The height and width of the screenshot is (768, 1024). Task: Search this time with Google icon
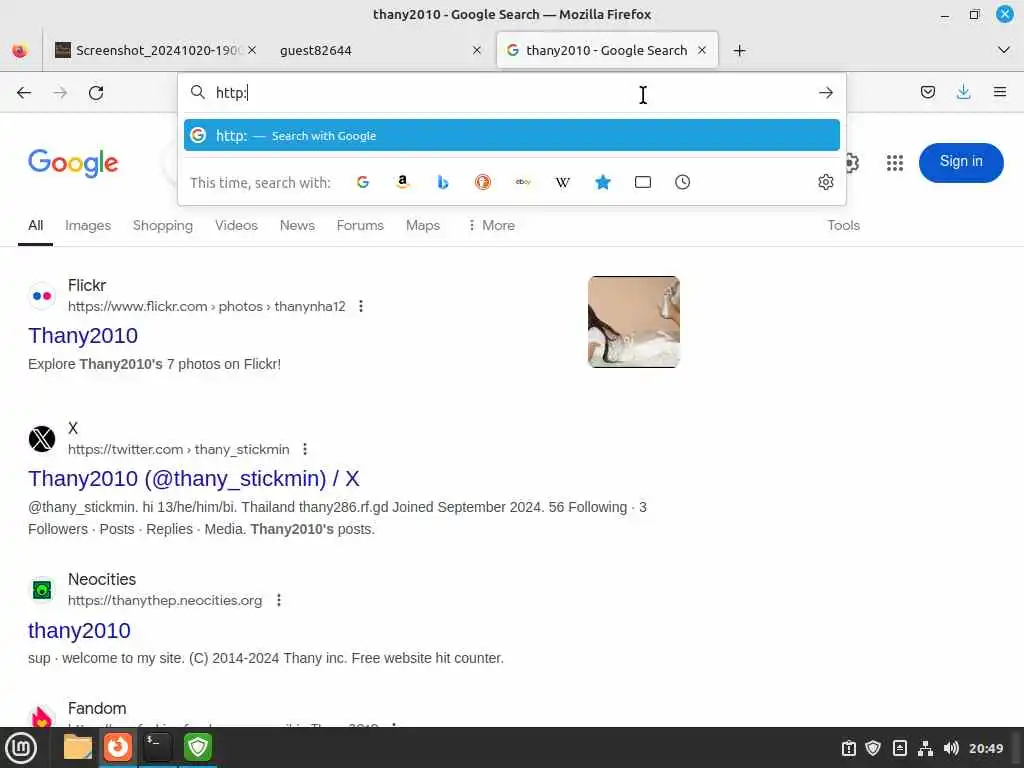pyautogui.click(x=363, y=182)
